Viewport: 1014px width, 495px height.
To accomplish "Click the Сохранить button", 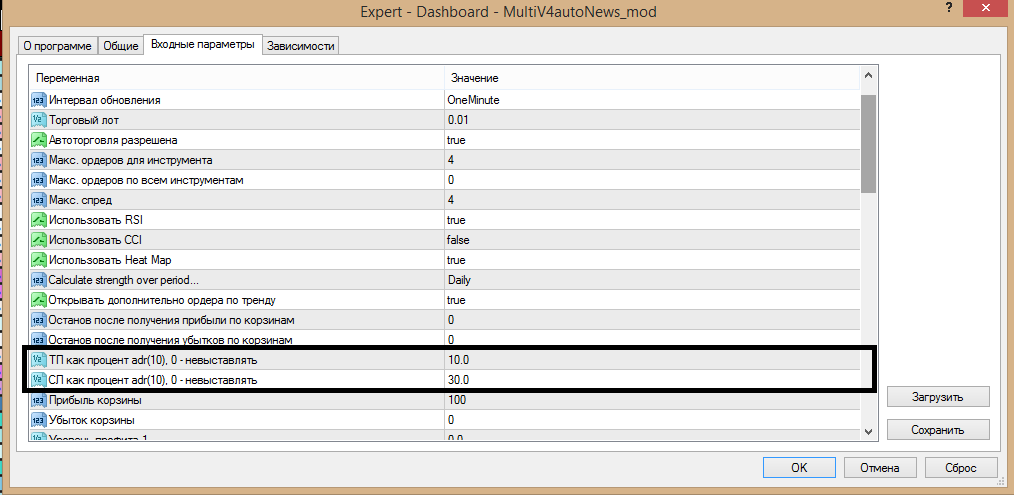I will pos(938,430).
